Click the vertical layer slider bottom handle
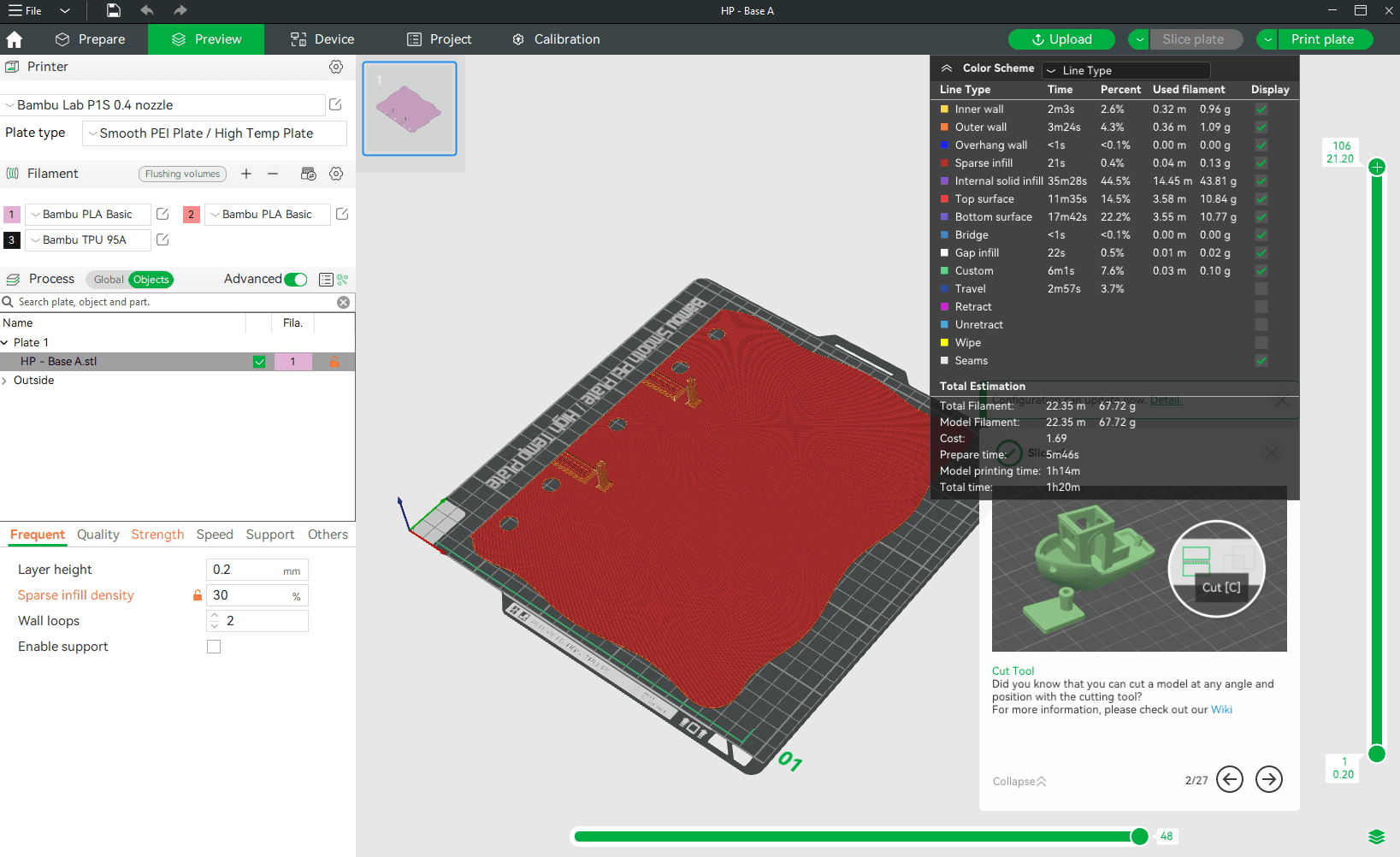This screenshot has width=1400, height=857. tap(1377, 754)
